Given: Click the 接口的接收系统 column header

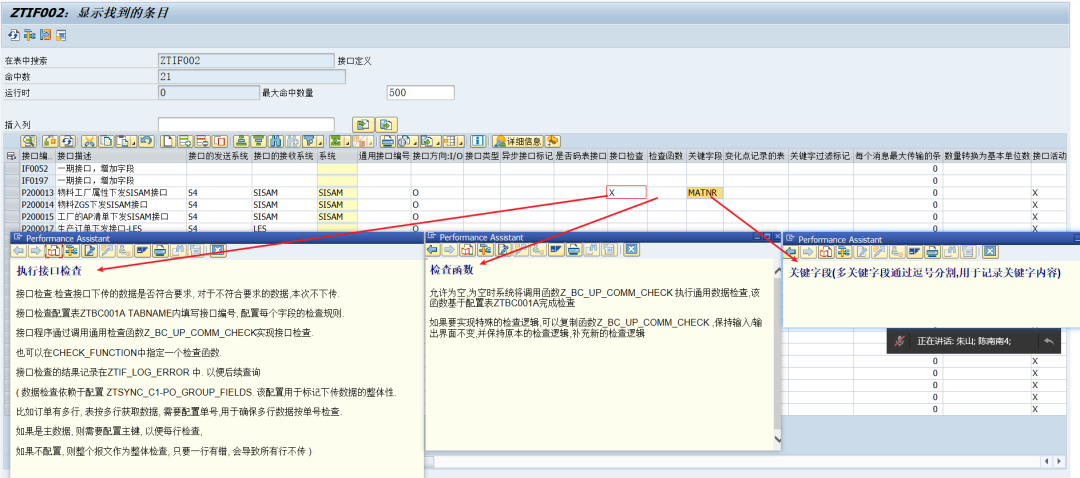Looking at the screenshot, I should (283, 157).
